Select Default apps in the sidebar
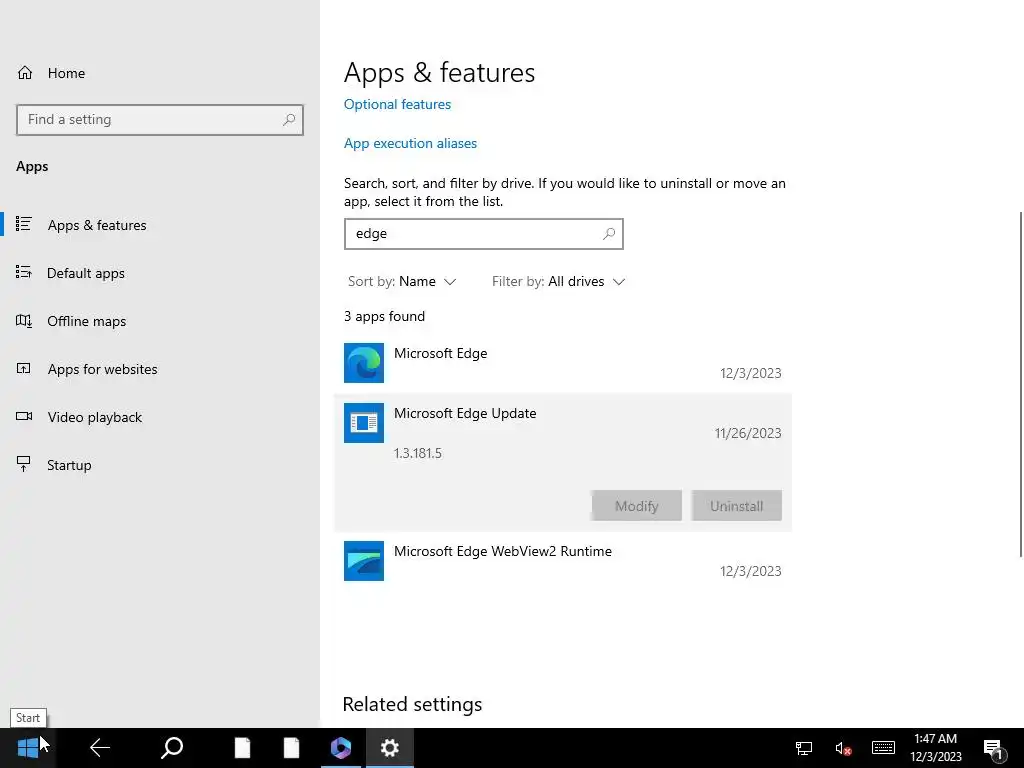1024x768 pixels. [160, 273]
